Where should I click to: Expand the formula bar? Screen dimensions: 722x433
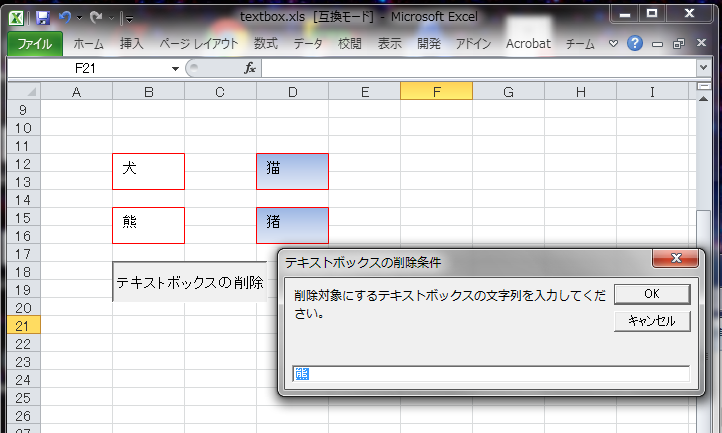point(703,68)
